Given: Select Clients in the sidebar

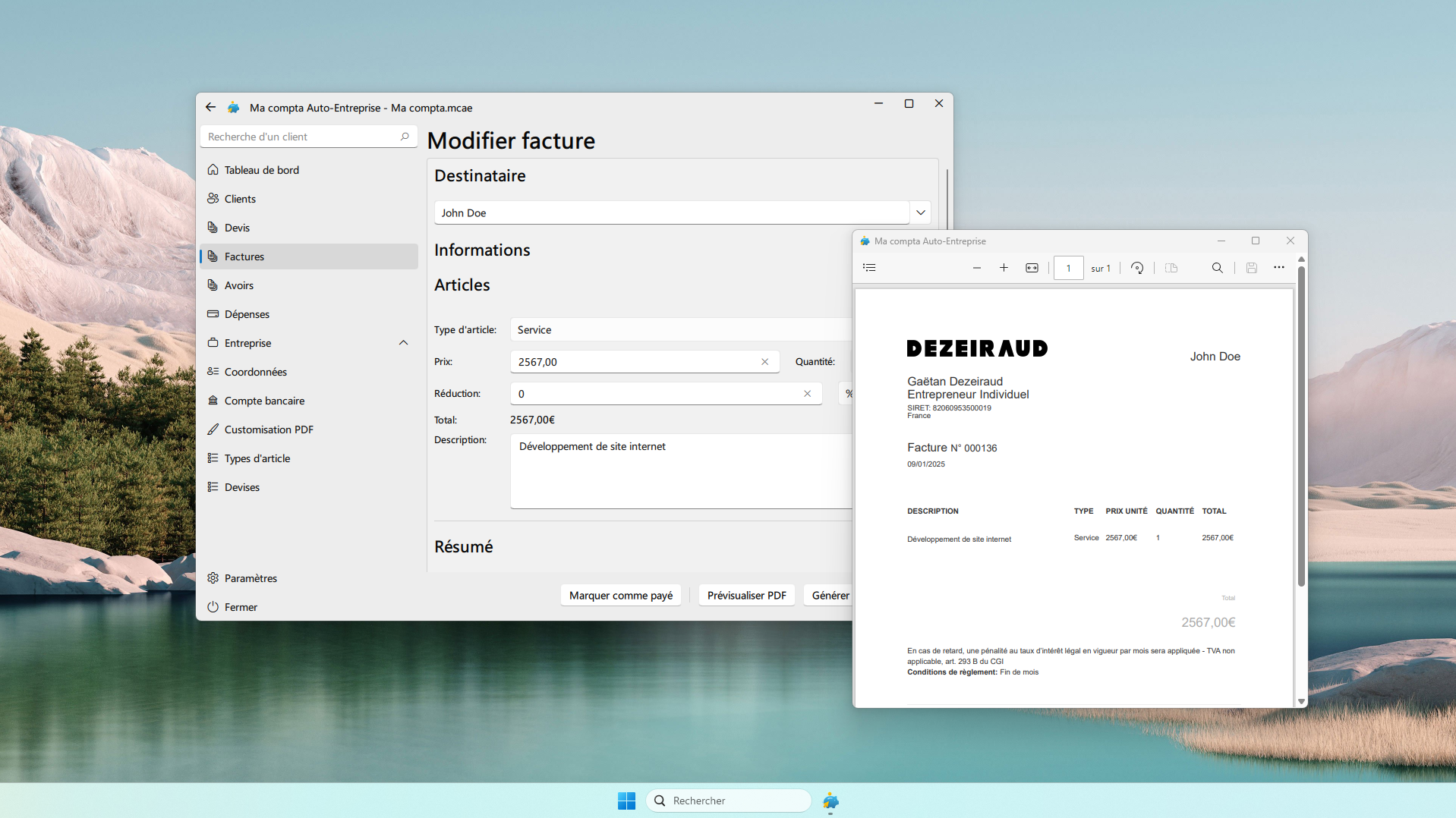Looking at the screenshot, I should (x=240, y=198).
